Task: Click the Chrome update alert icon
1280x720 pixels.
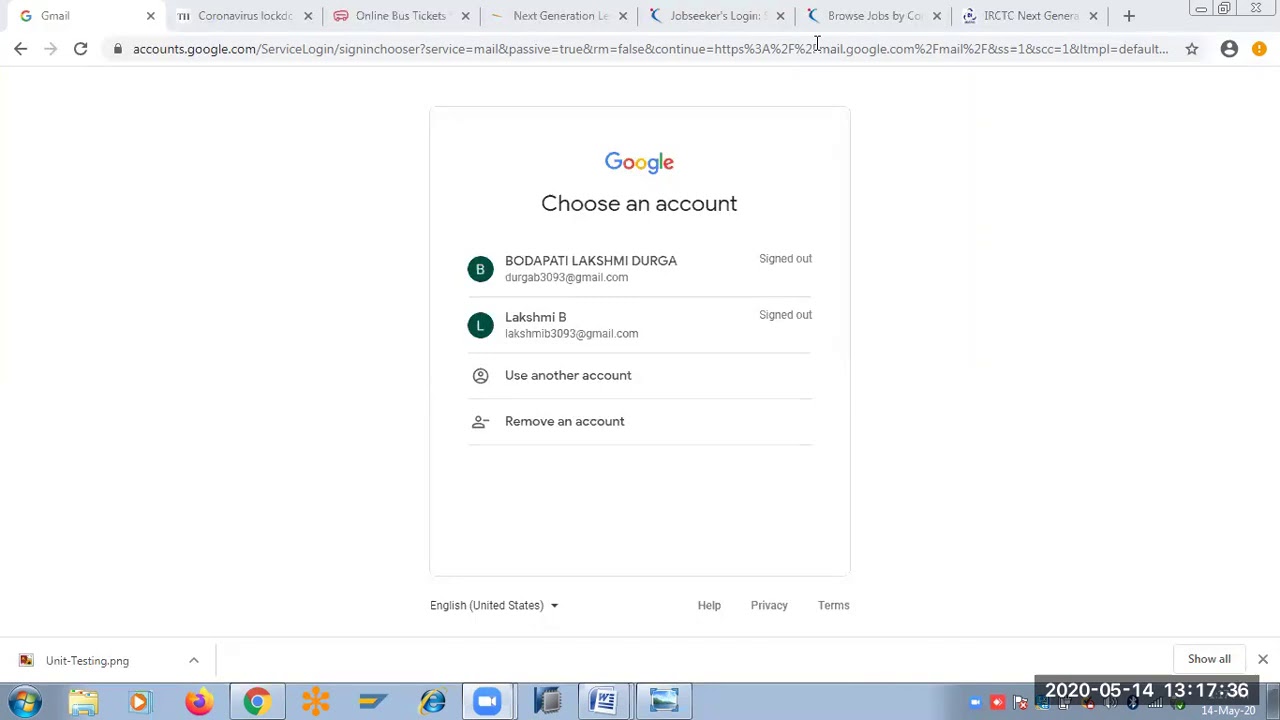Action: (1259, 48)
